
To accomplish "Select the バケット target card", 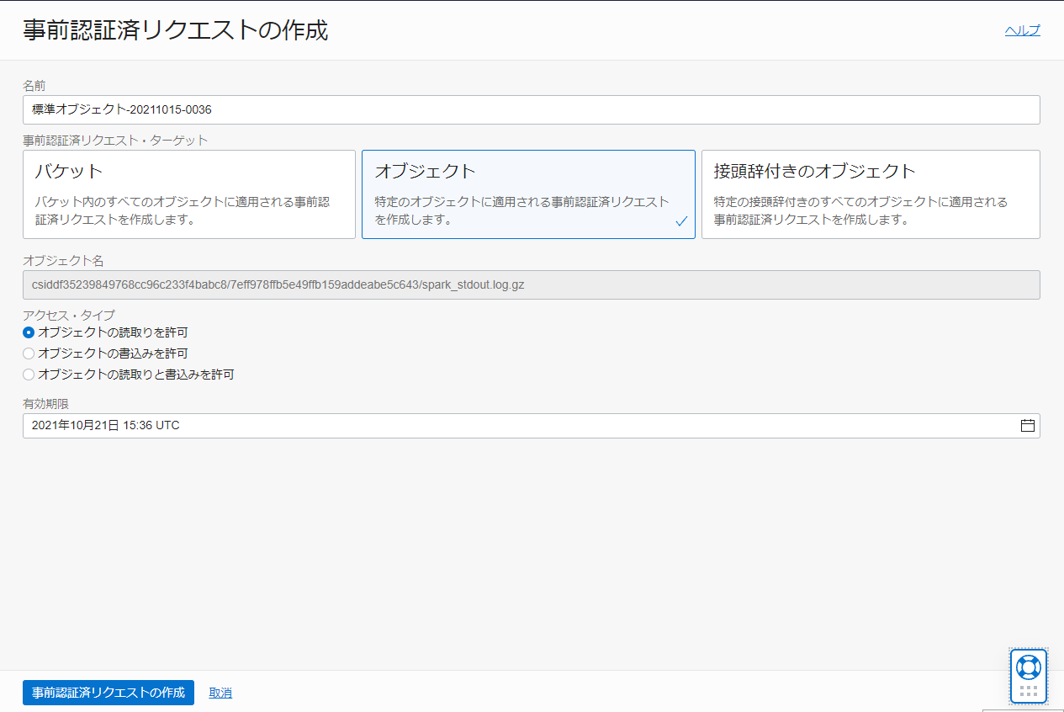I will point(189,194).
